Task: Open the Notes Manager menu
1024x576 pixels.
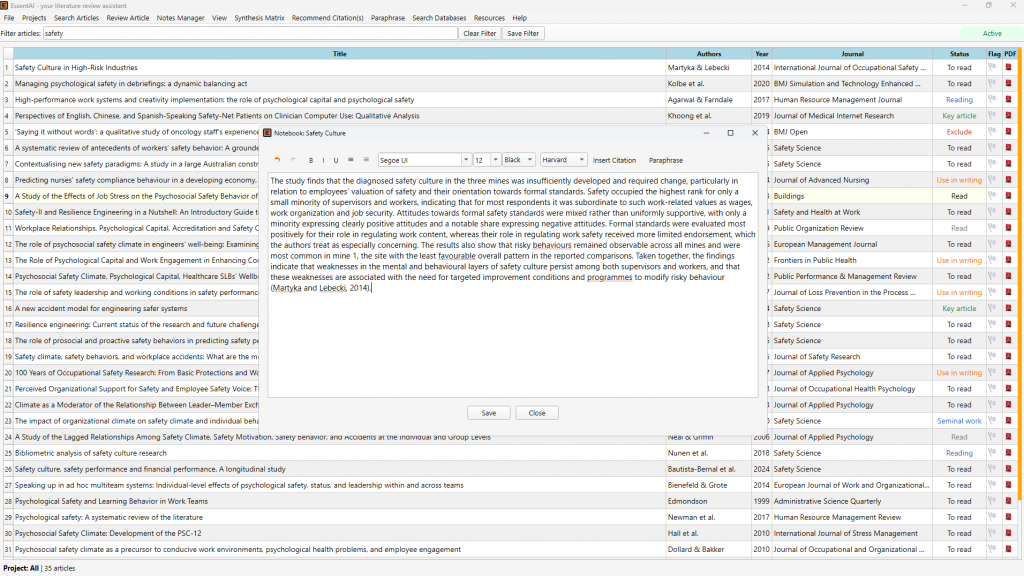Action: [x=180, y=18]
